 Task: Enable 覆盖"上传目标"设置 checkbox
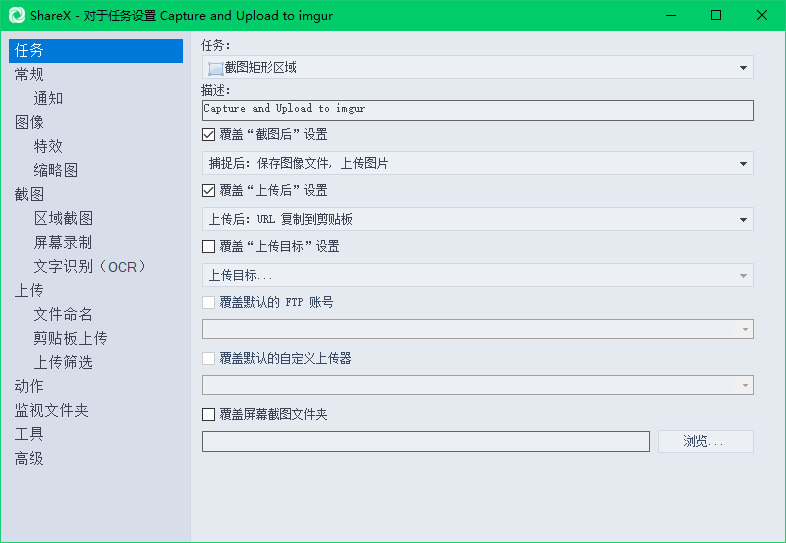[209, 246]
